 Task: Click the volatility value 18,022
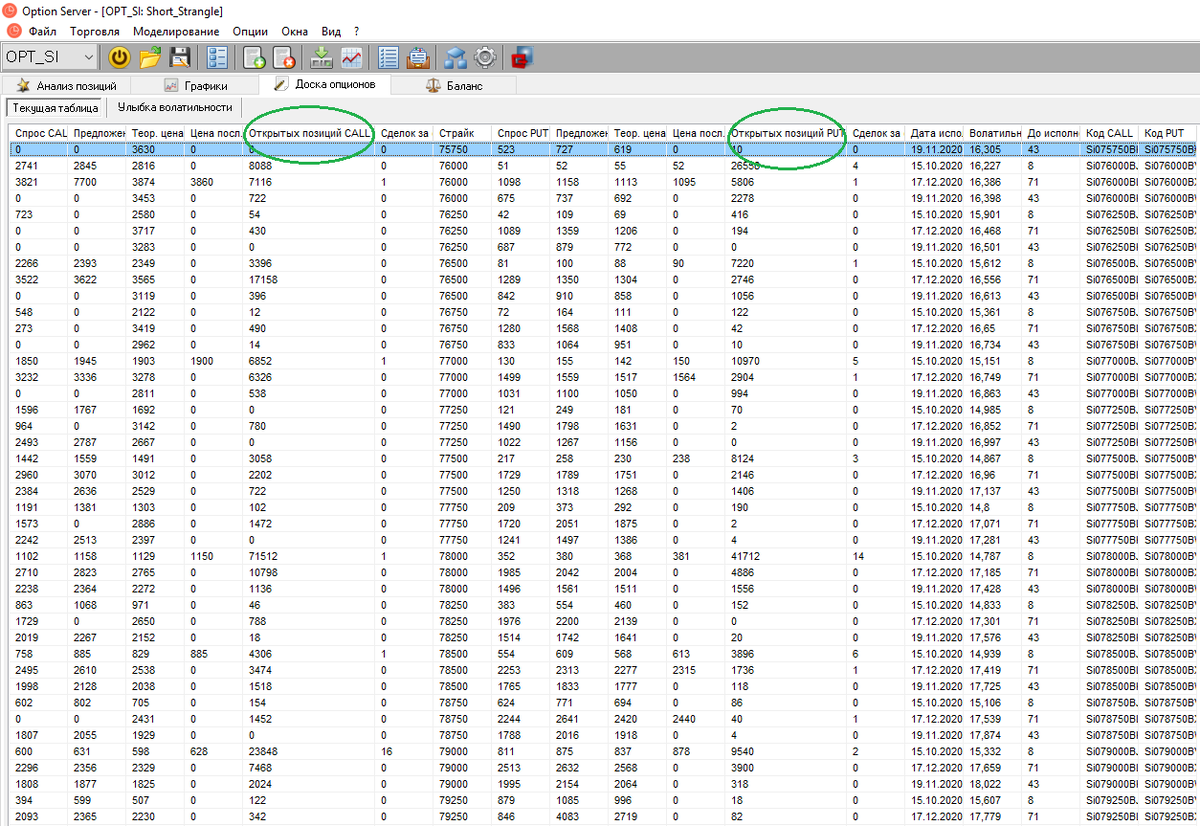993,784
